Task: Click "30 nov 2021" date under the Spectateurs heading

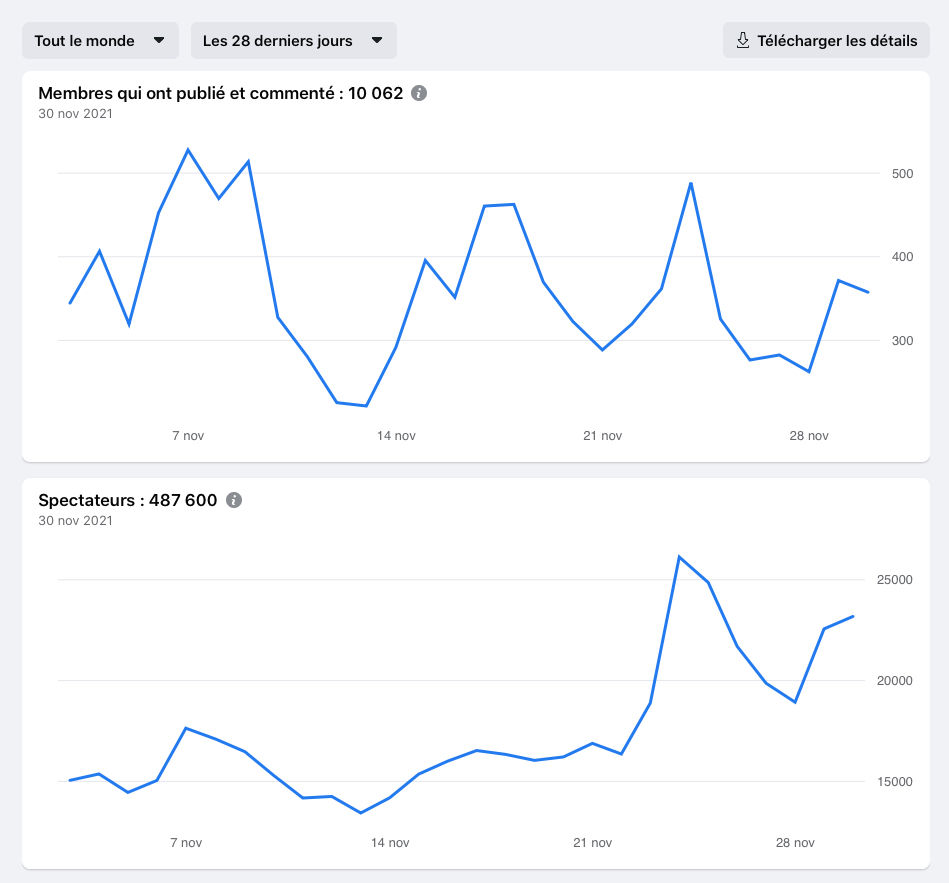Action: 76,521
